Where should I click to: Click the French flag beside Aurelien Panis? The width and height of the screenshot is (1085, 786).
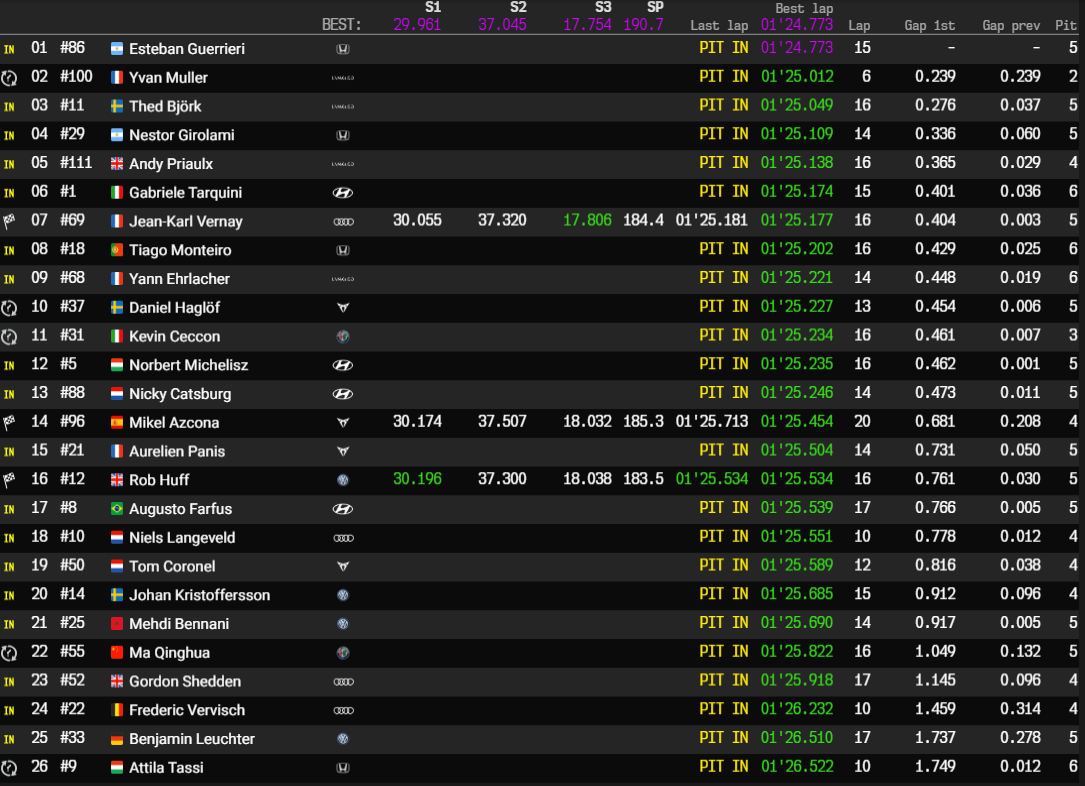[118, 450]
